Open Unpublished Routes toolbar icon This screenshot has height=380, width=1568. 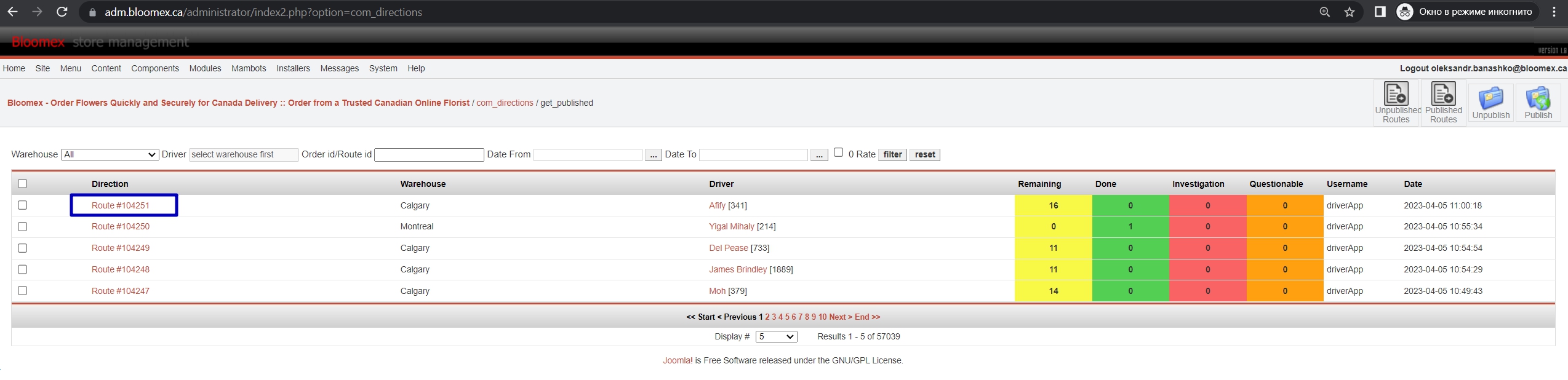(x=1396, y=103)
